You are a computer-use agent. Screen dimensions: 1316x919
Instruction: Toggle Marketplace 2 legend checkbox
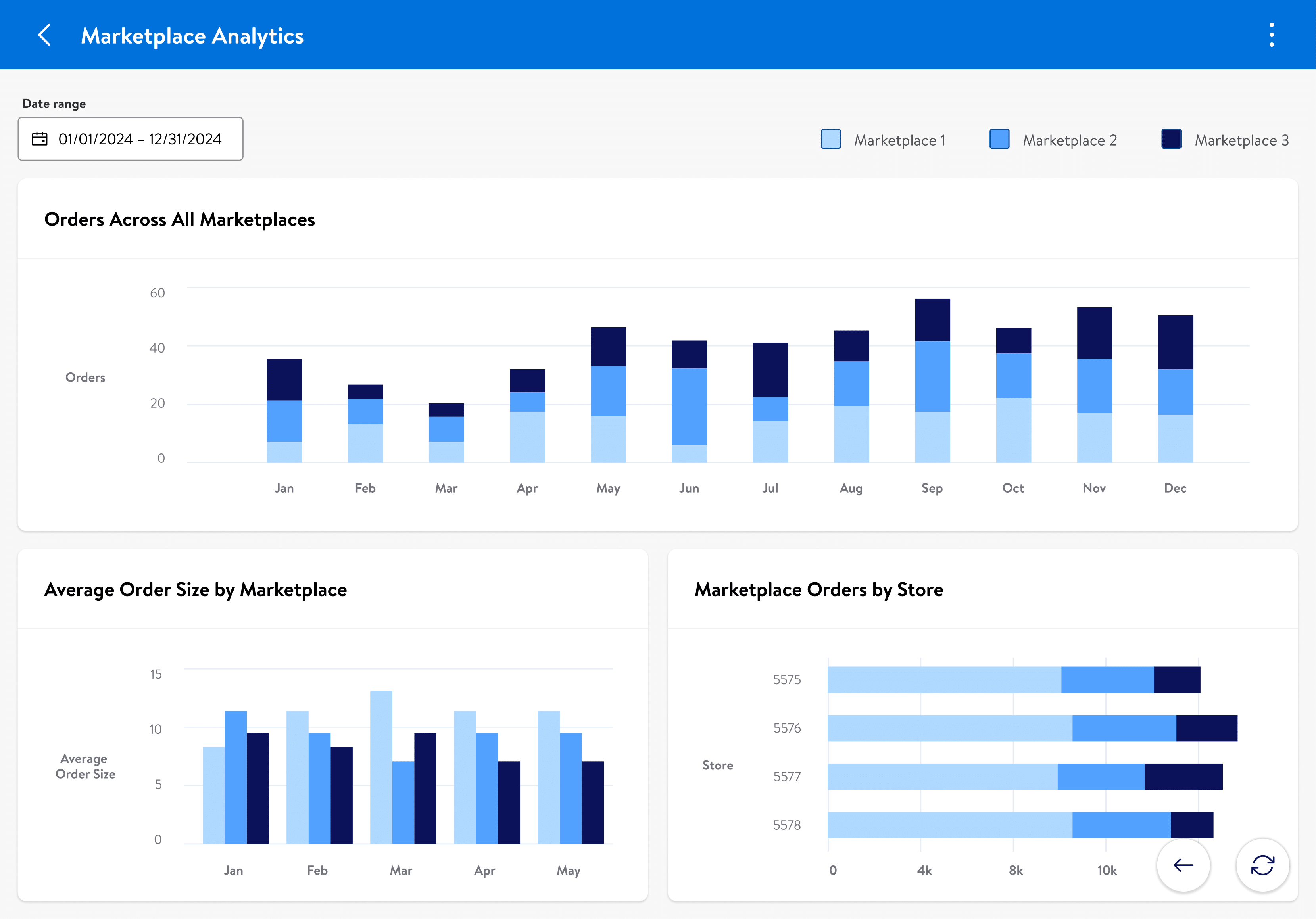[x=999, y=139]
